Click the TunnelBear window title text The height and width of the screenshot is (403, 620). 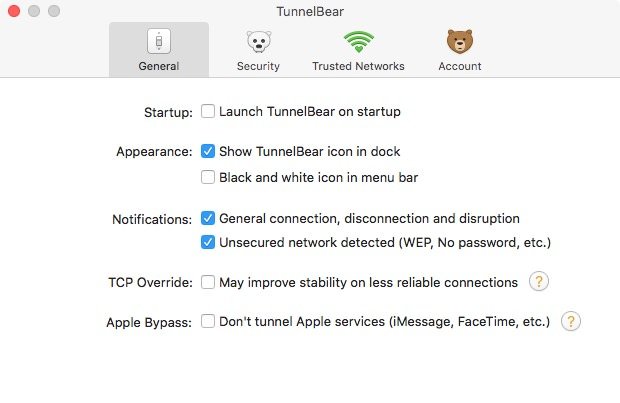[x=310, y=11]
